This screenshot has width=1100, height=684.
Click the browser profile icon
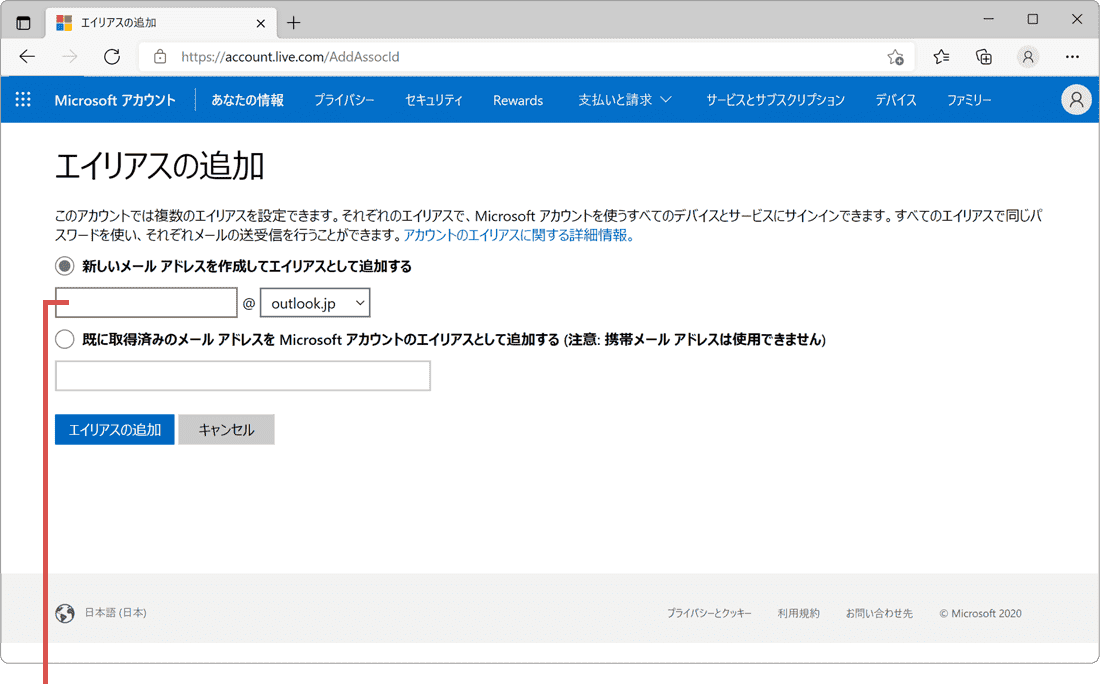coord(1028,57)
